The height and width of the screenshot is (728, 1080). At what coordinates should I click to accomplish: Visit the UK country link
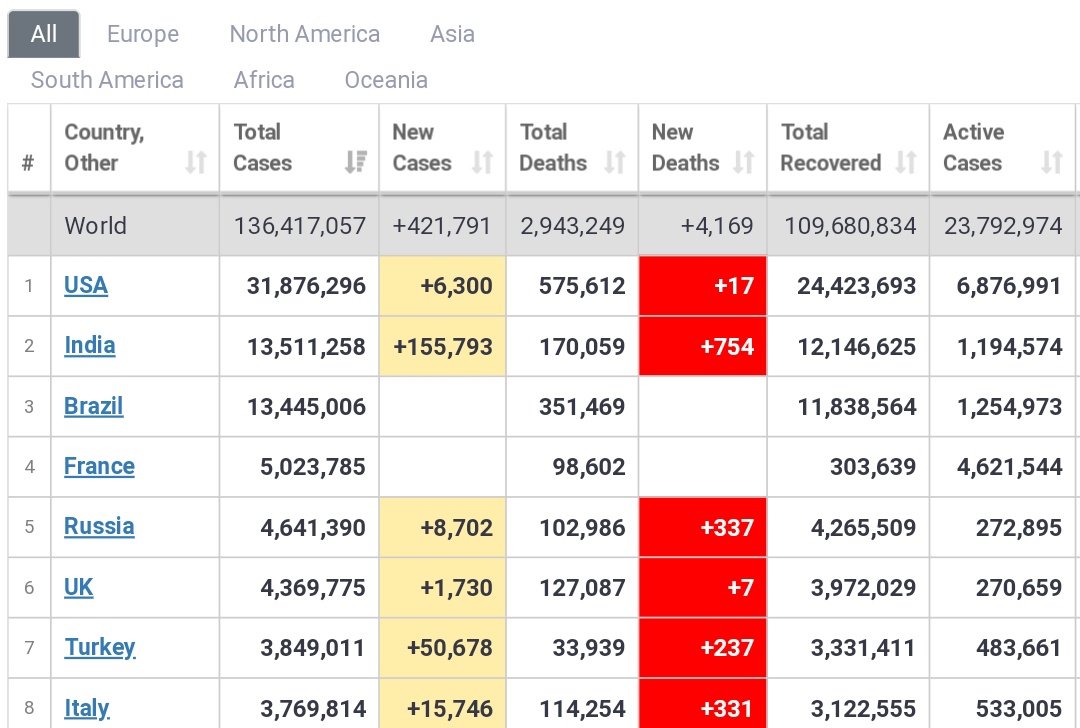[79, 587]
